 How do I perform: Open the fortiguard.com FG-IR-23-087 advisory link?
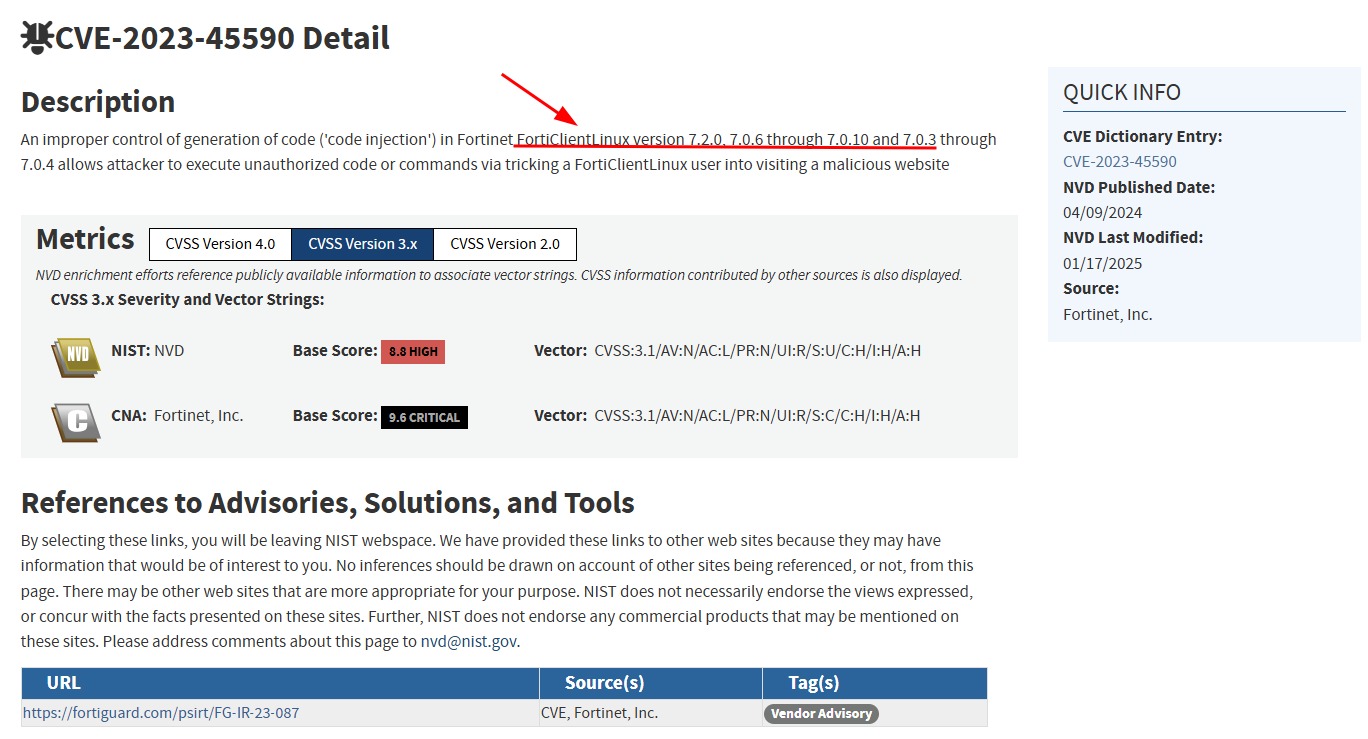click(x=160, y=713)
